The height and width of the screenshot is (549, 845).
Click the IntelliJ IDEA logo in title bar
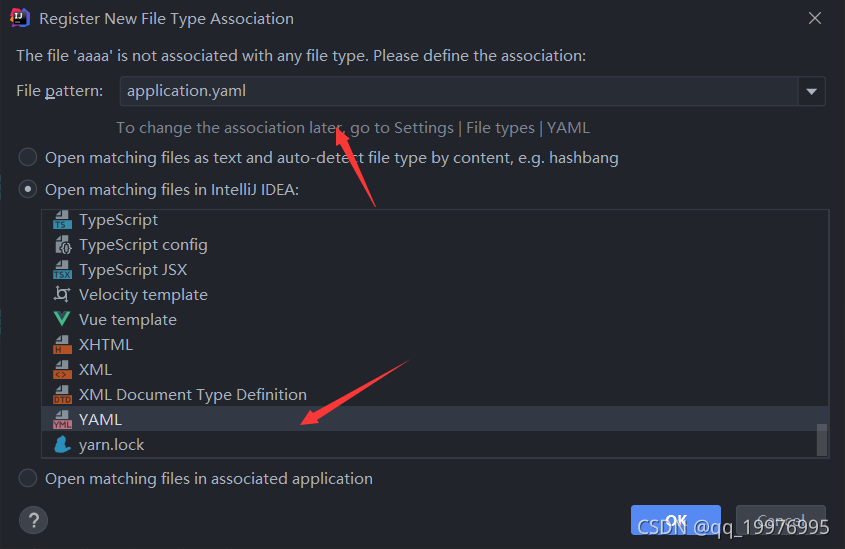pos(20,18)
